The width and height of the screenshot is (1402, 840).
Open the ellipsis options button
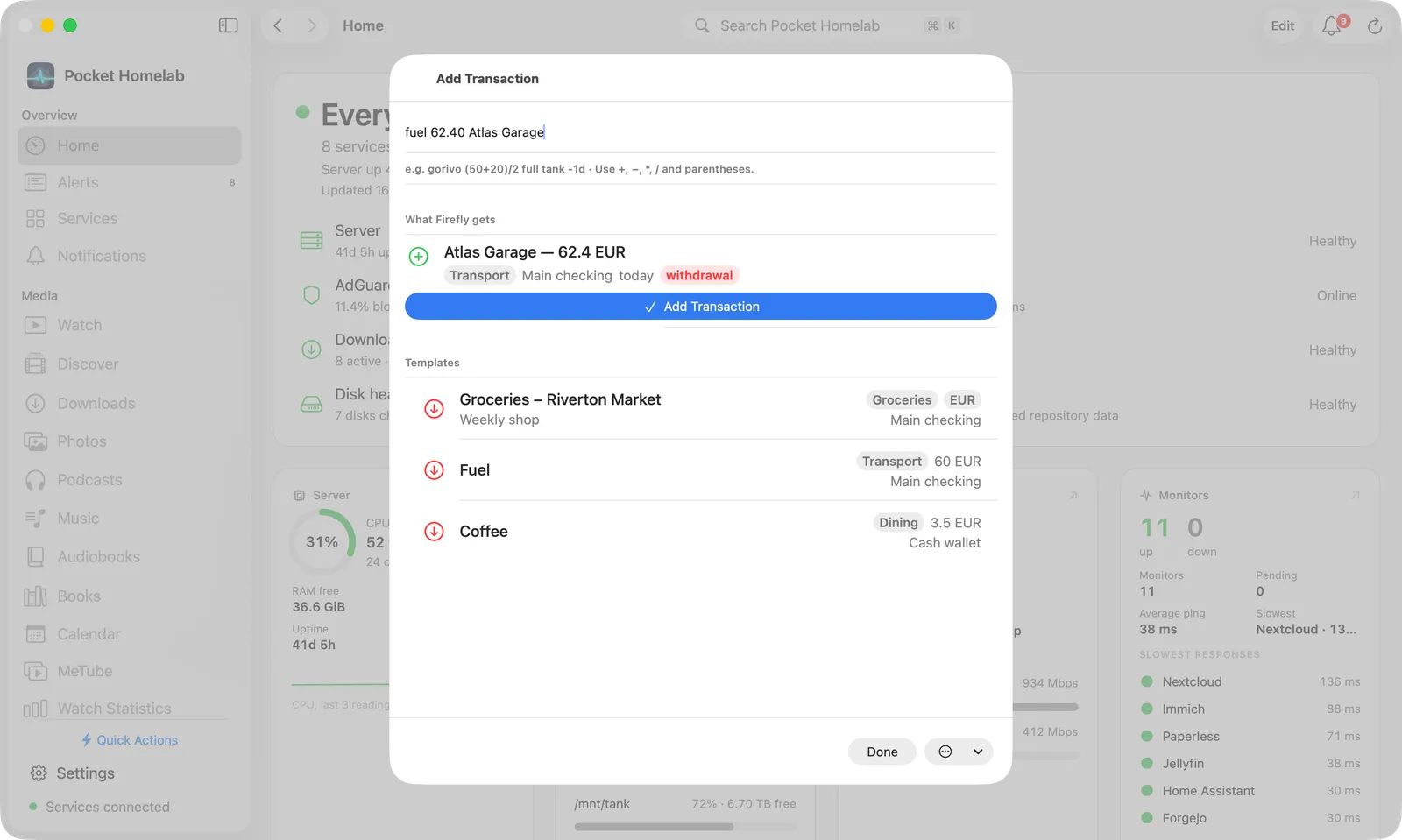point(945,752)
